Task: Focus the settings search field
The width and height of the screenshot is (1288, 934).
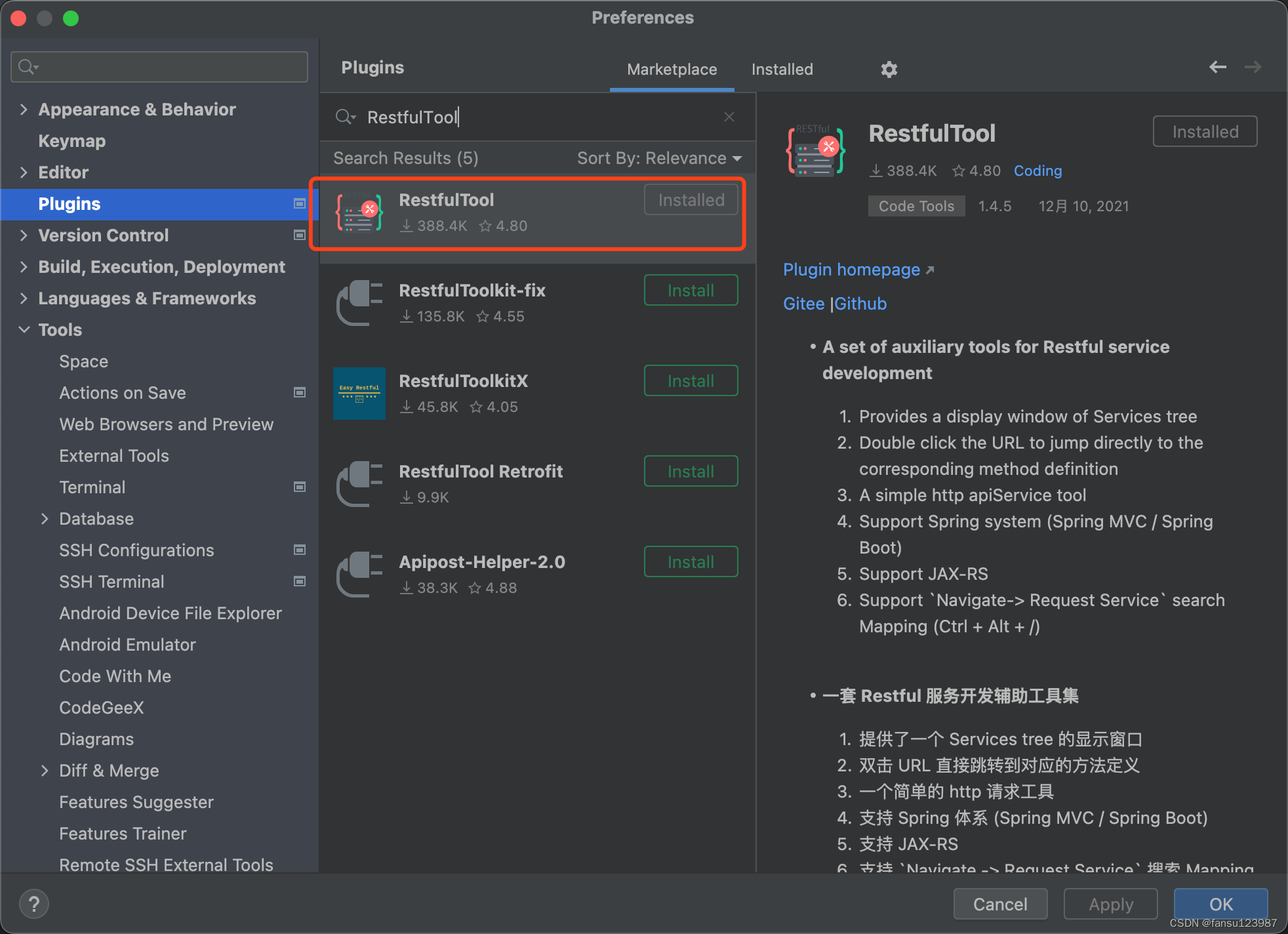Action: click(159, 67)
